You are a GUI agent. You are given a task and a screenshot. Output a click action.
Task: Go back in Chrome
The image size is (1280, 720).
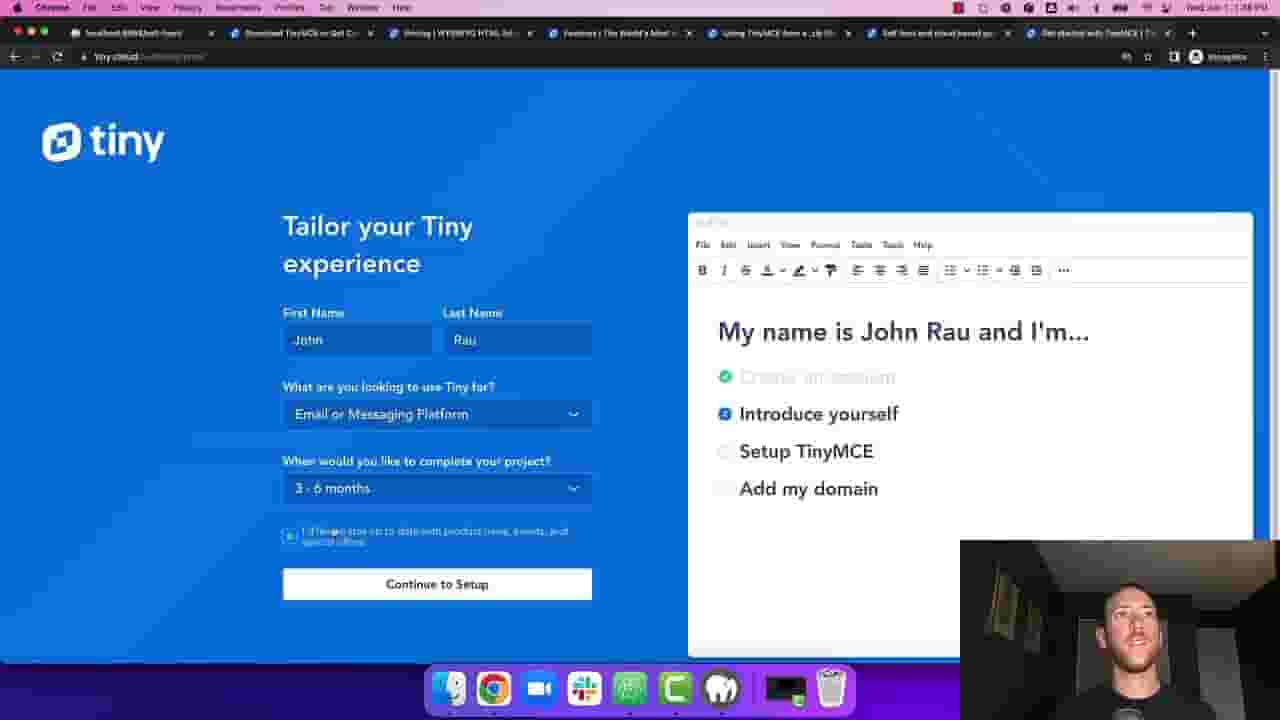[x=14, y=57]
